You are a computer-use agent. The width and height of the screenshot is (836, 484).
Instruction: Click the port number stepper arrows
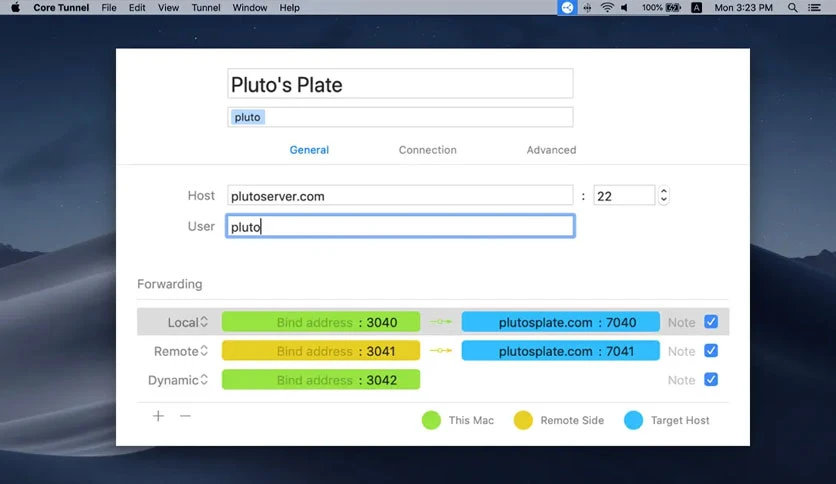pyautogui.click(x=663, y=196)
